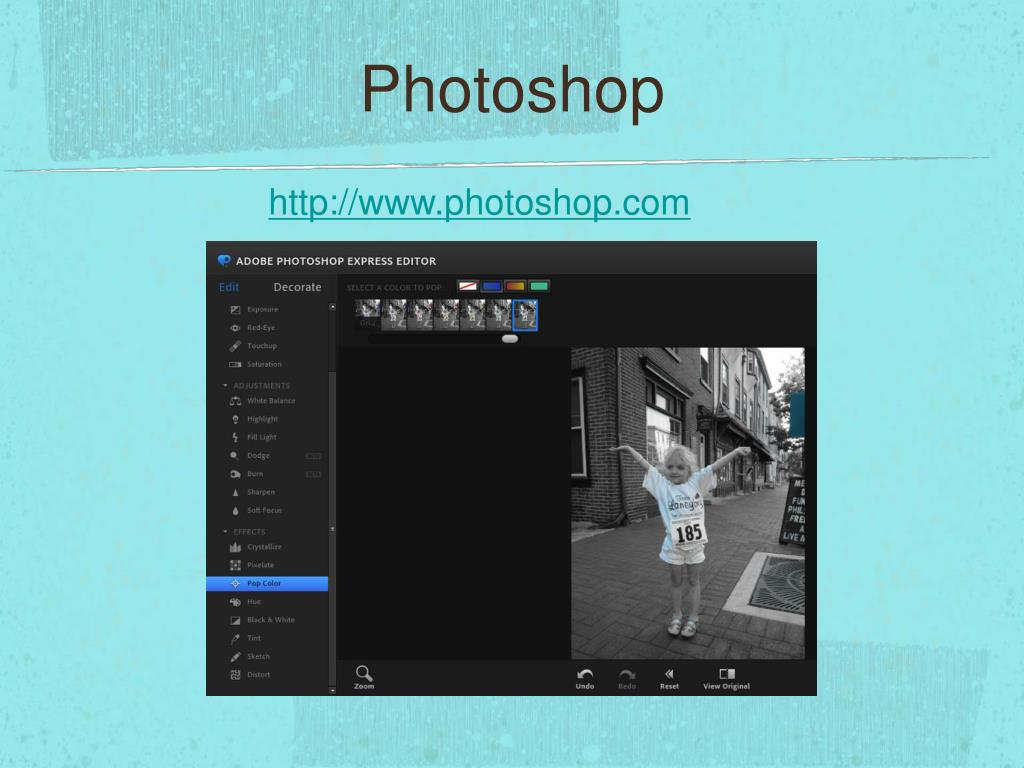1024x768 pixels.
Task: Open the Distort effect
Action: [x=251, y=675]
